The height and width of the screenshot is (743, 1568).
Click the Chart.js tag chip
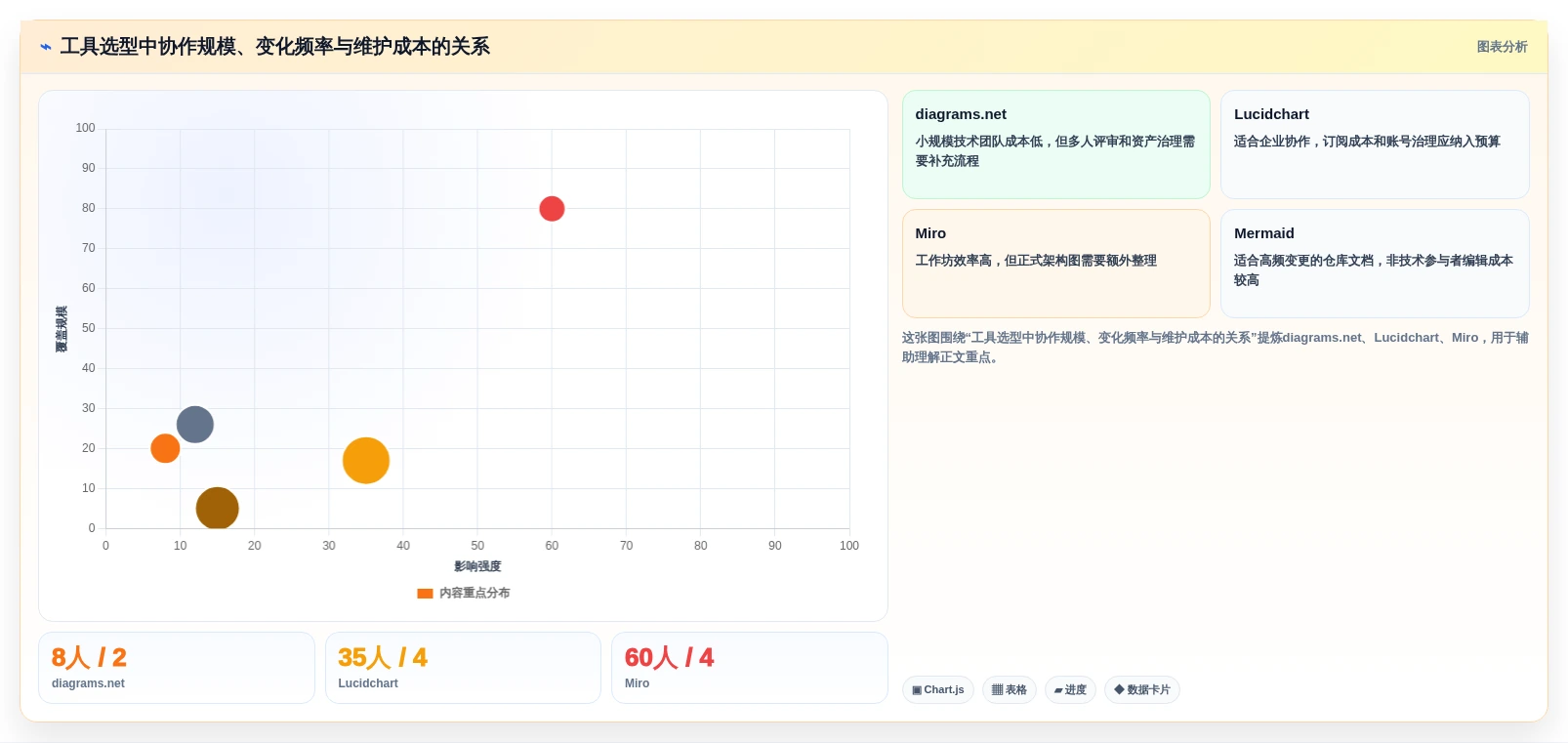[938, 690]
